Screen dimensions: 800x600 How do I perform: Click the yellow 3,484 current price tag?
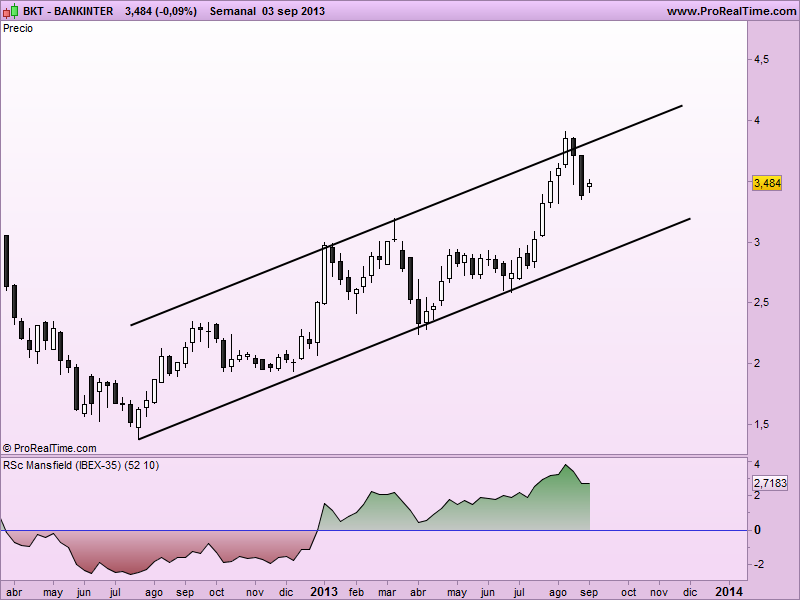pyautogui.click(x=767, y=183)
